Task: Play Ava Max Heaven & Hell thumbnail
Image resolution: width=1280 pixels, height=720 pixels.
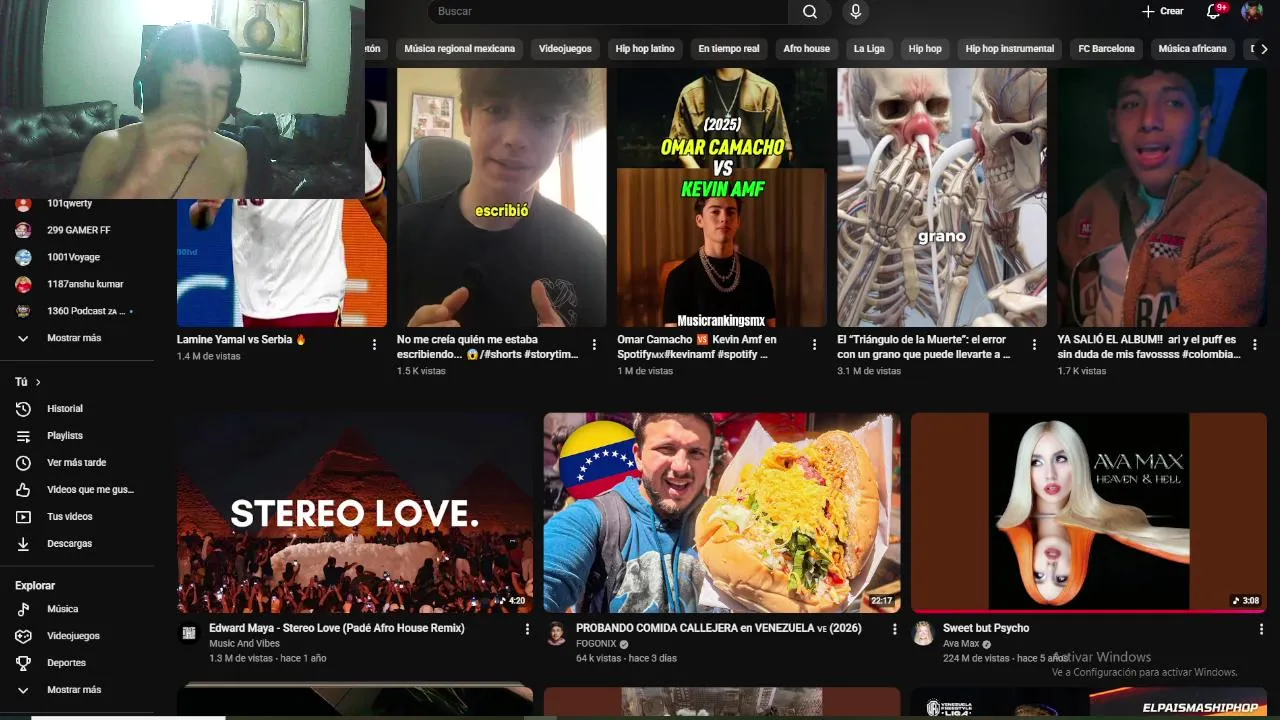Action: [x=1089, y=513]
